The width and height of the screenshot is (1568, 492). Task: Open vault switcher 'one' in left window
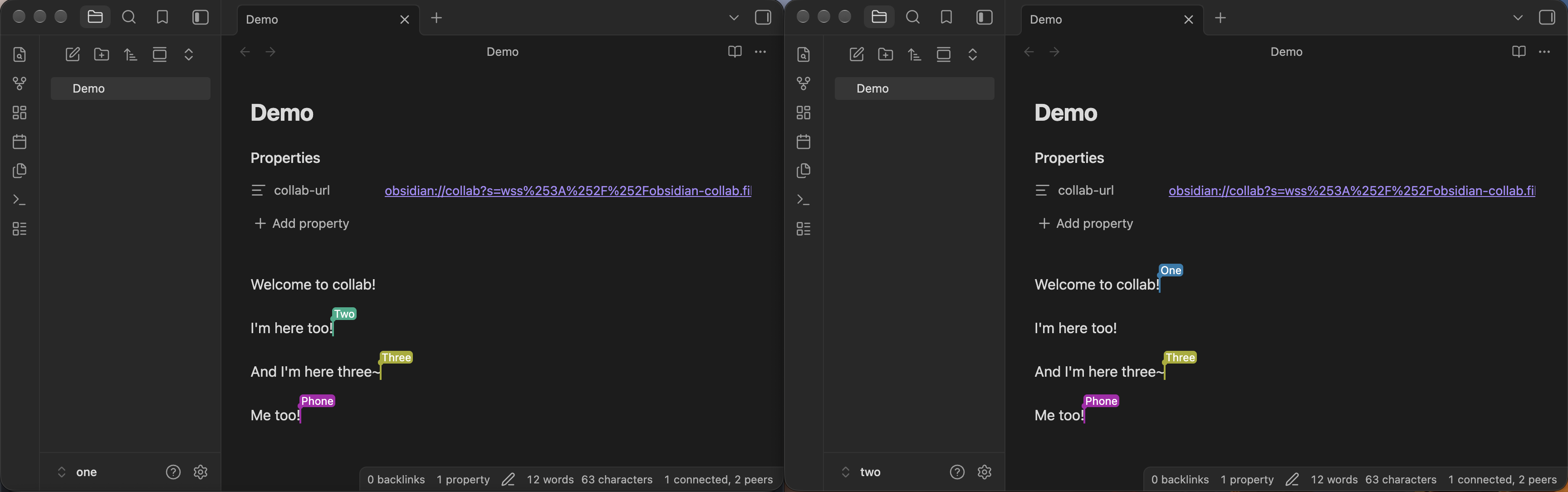click(77, 472)
